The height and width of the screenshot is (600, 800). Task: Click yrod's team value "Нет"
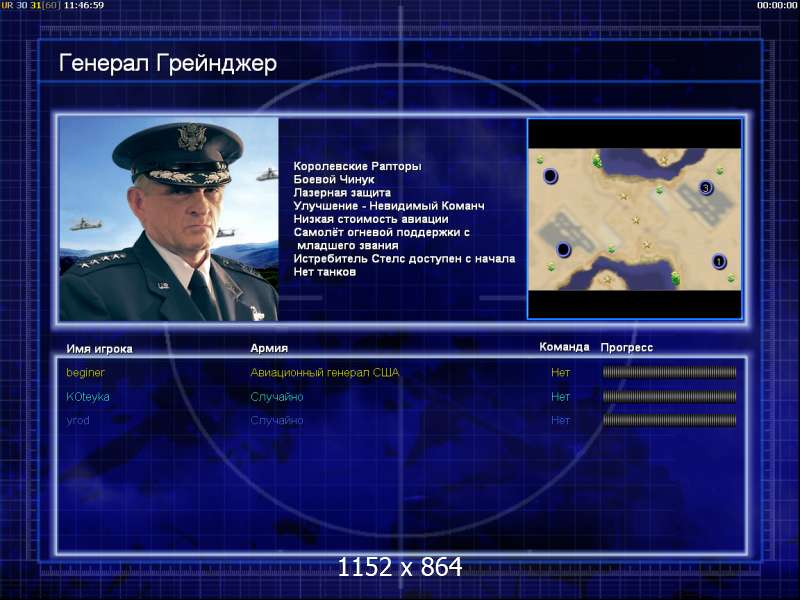(x=560, y=420)
